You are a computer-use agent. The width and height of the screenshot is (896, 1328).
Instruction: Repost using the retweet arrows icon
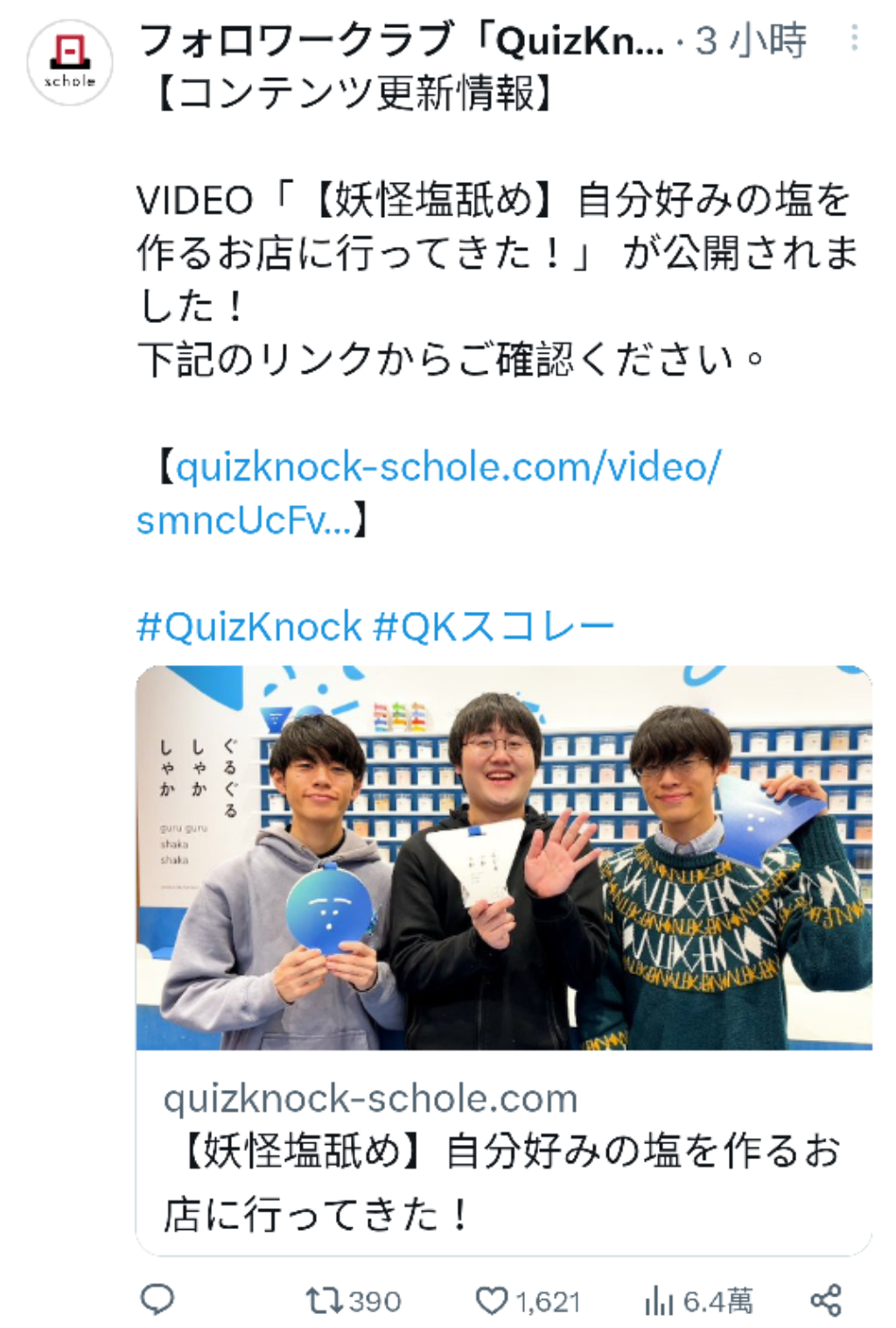pos(322,1301)
